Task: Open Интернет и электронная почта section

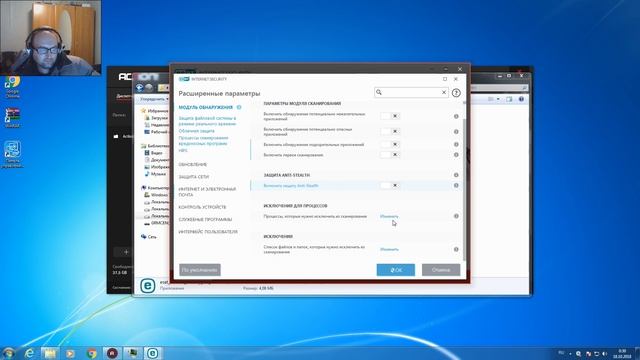Action: pyautogui.click(x=207, y=192)
